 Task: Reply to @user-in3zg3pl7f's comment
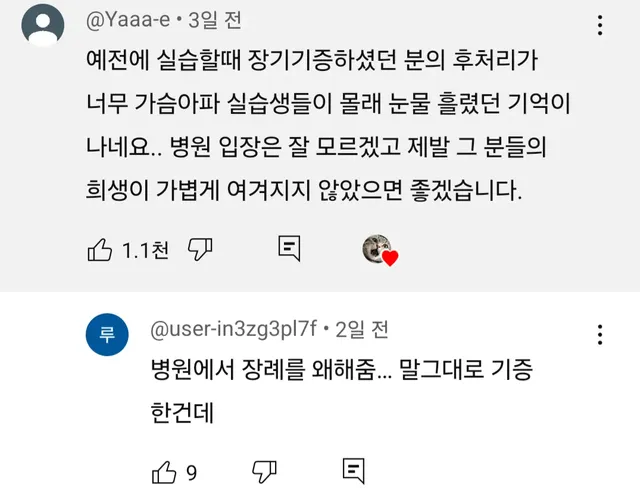[352, 470]
